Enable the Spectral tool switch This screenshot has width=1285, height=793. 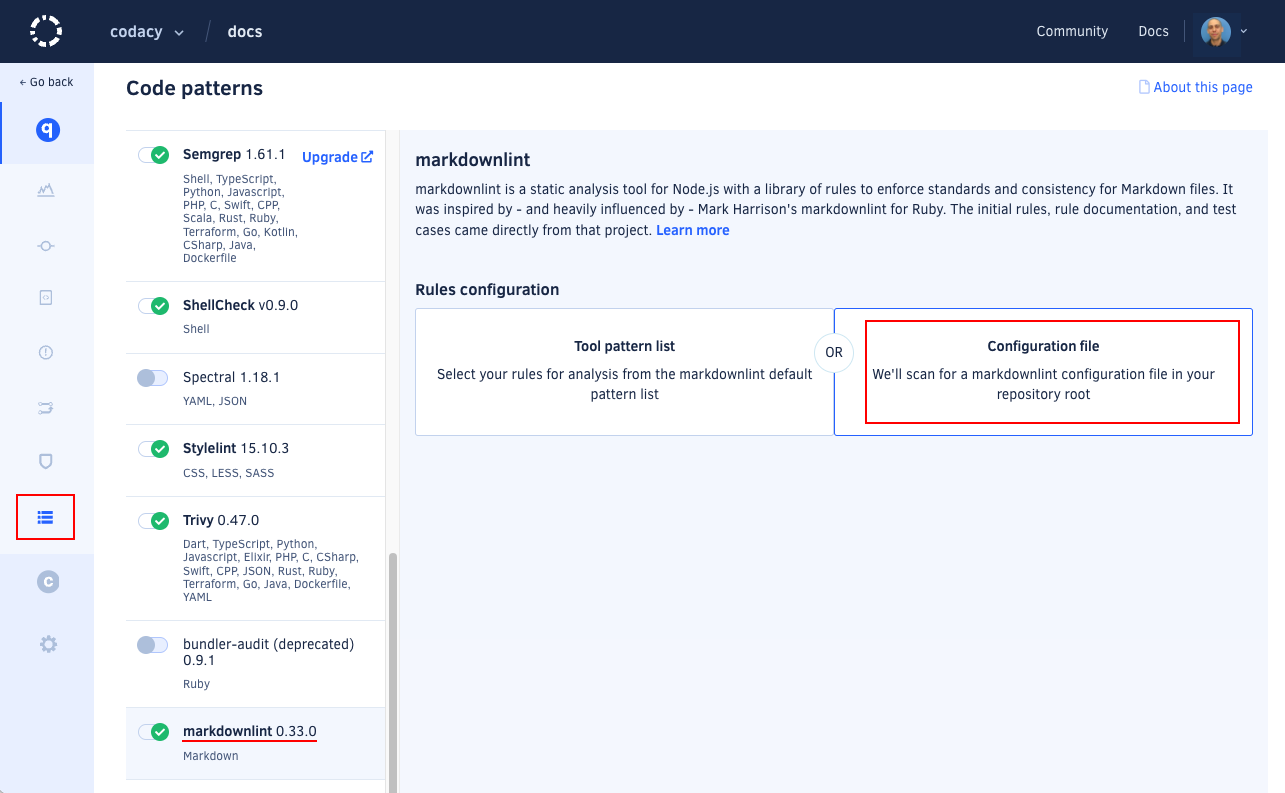(x=153, y=378)
